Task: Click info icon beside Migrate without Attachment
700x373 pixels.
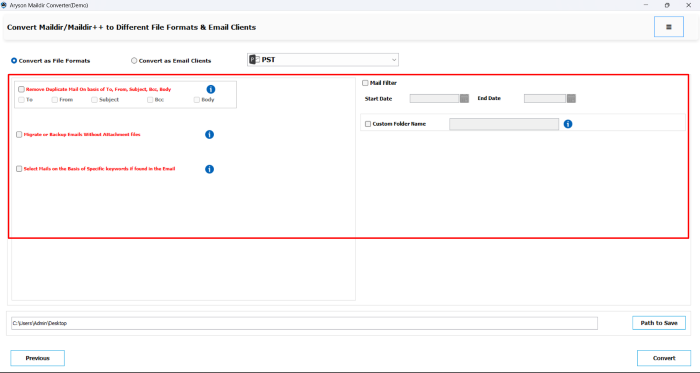Action: (209, 134)
